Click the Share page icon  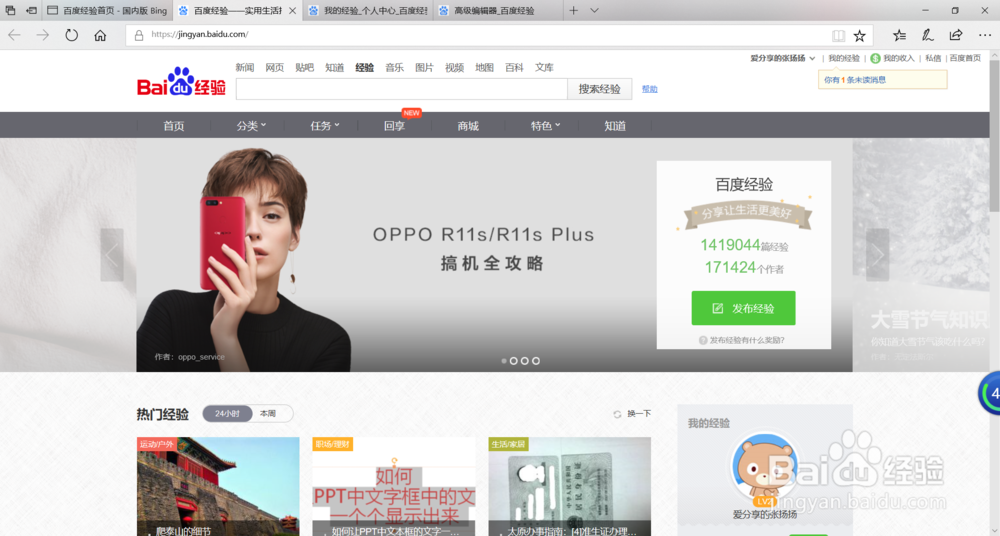[x=956, y=35]
